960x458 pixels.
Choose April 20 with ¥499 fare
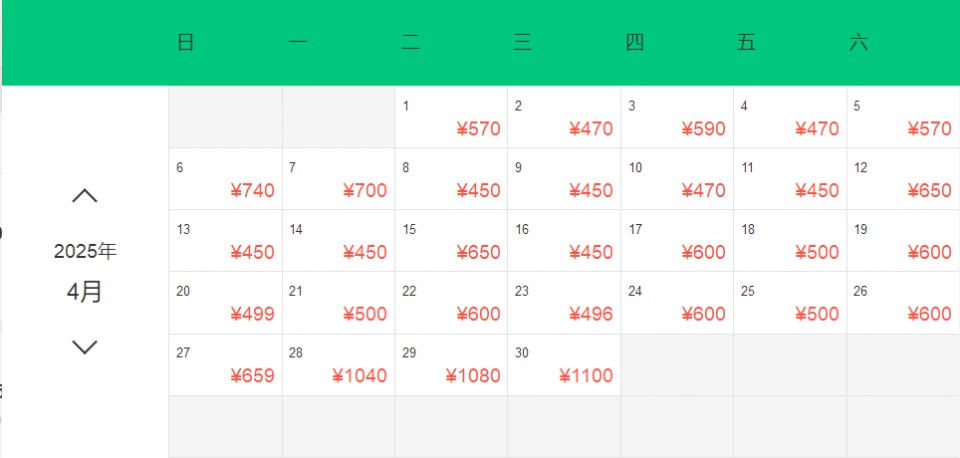click(x=225, y=303)
